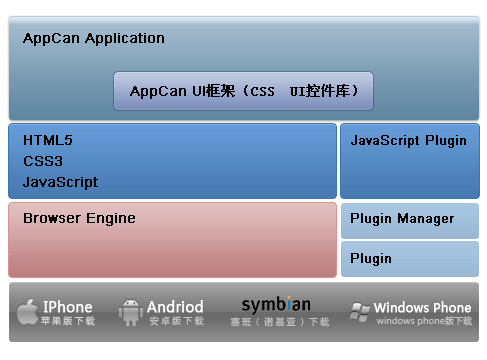Click the JavaScript label in blue block
Viewport: 487px width, 360px height.
click(60, 182)
